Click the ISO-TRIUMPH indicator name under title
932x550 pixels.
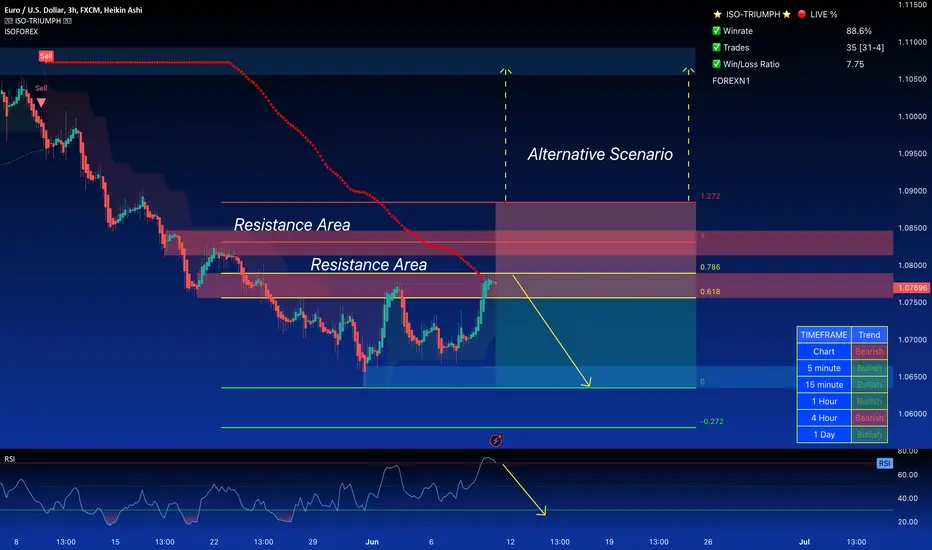pos(38,21)
